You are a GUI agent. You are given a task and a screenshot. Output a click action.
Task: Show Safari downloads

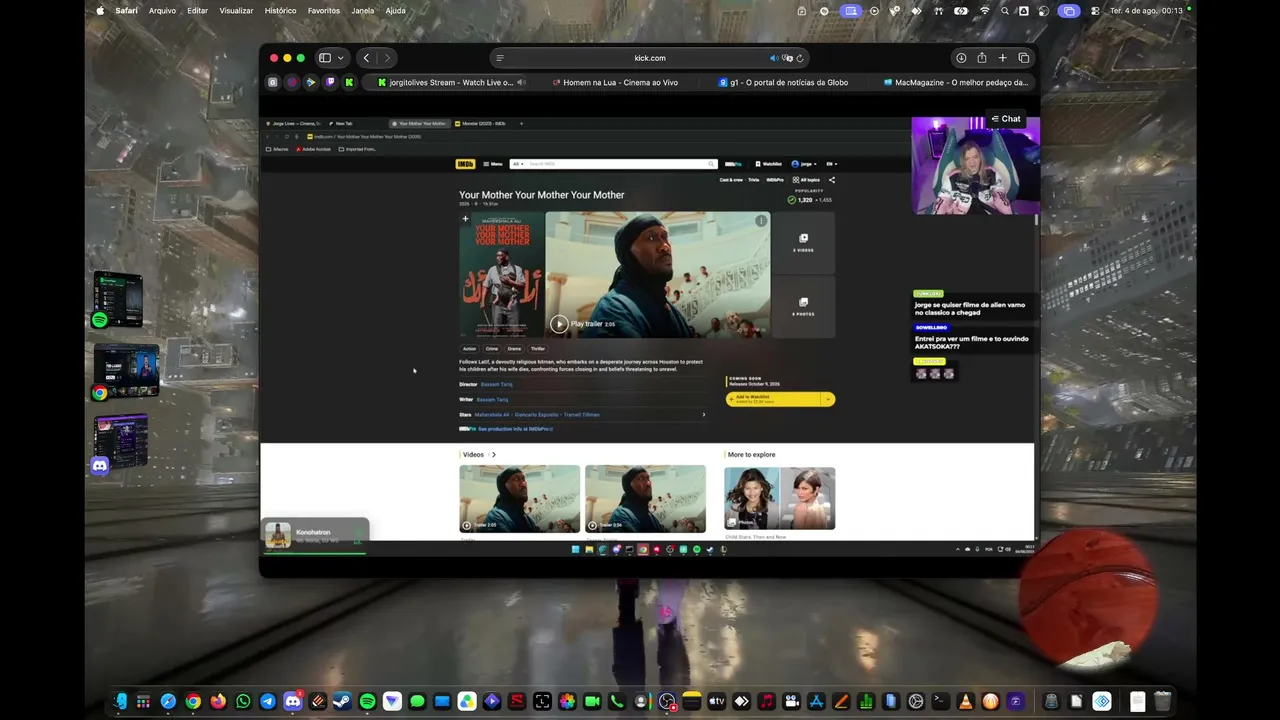tap(961, 58)
